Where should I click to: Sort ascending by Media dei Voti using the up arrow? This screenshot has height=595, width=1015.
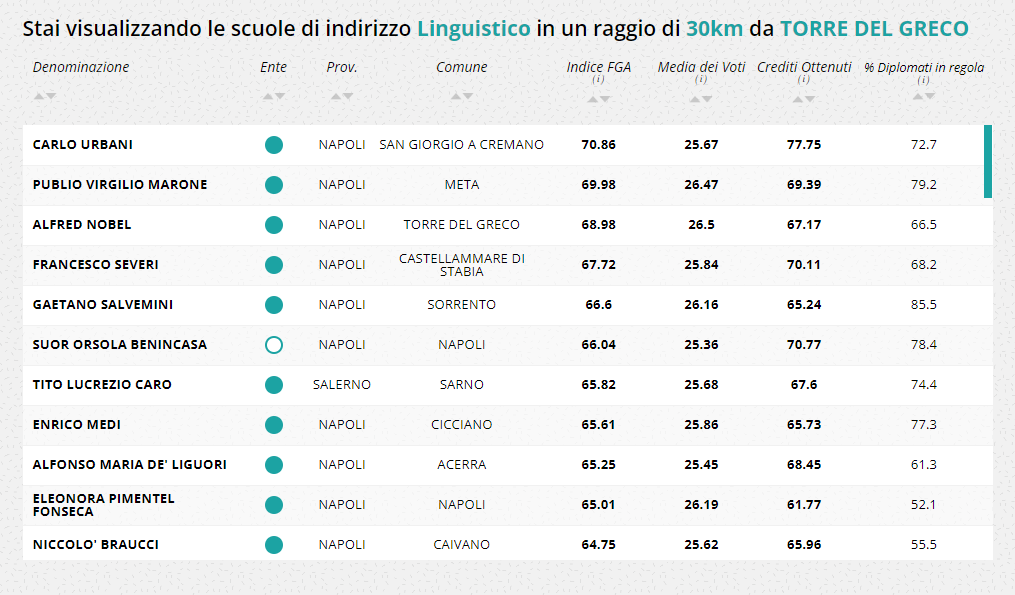point(695,99)
